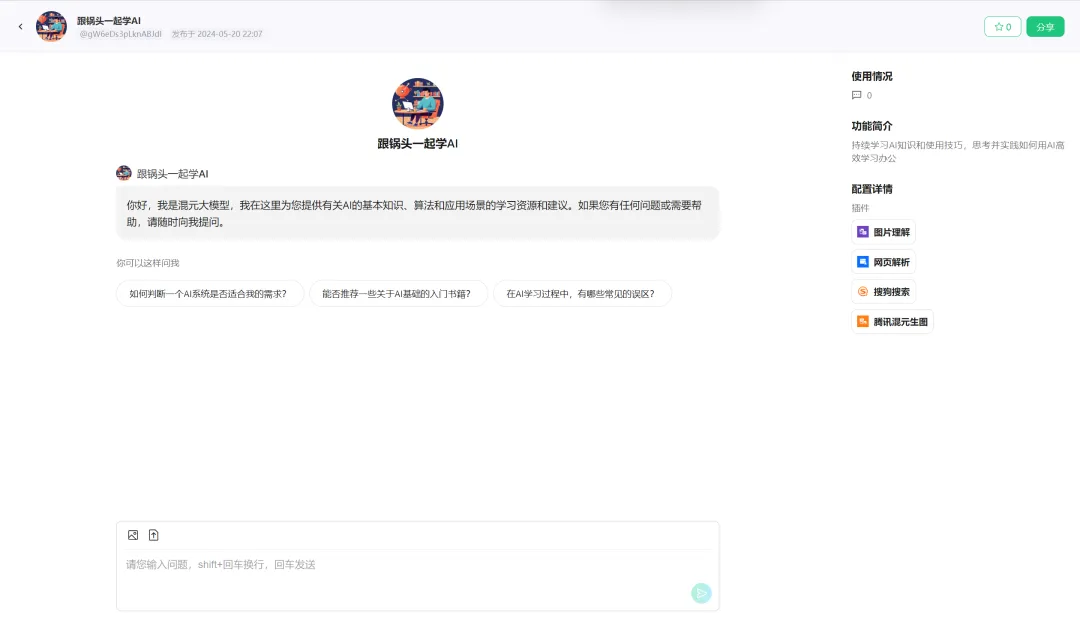This screenshot has width=1080, height=634.
Task: Click the small avatar in the top header
Action: [51, 27]
